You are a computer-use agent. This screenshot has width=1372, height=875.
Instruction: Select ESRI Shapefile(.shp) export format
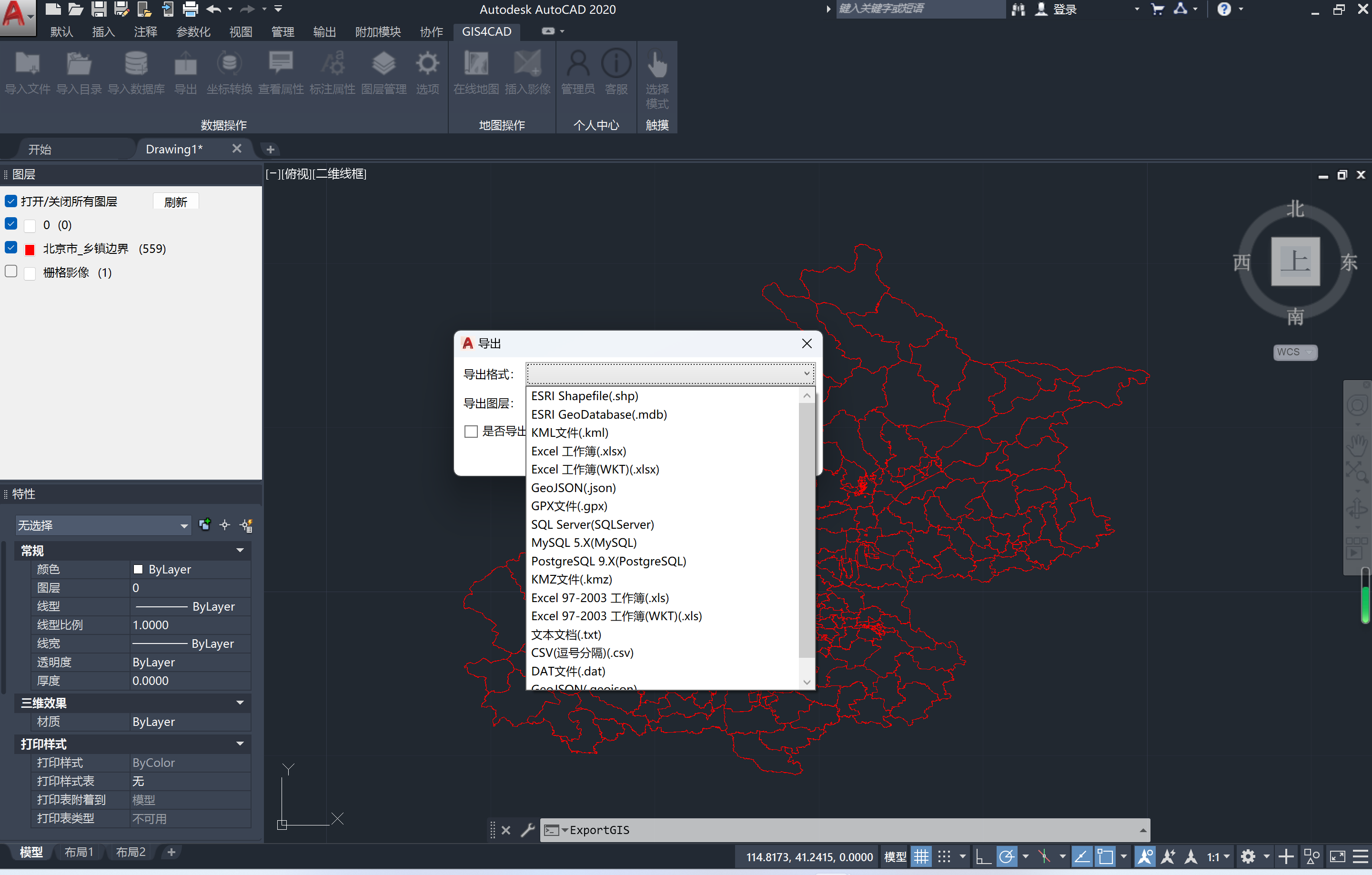pos(584,395)
